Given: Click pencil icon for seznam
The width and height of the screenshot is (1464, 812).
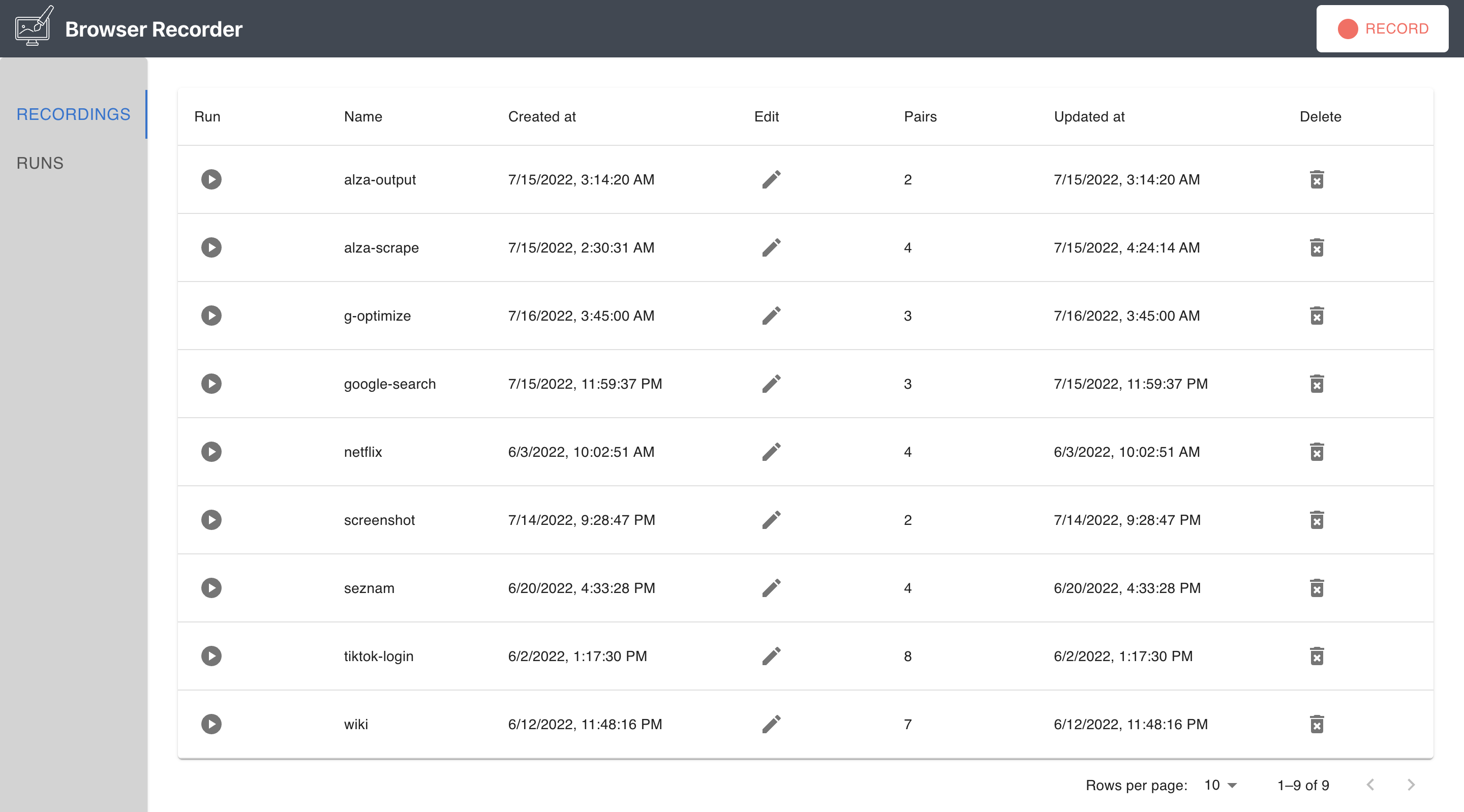Looking at the screenshot, I should point(771,588).
